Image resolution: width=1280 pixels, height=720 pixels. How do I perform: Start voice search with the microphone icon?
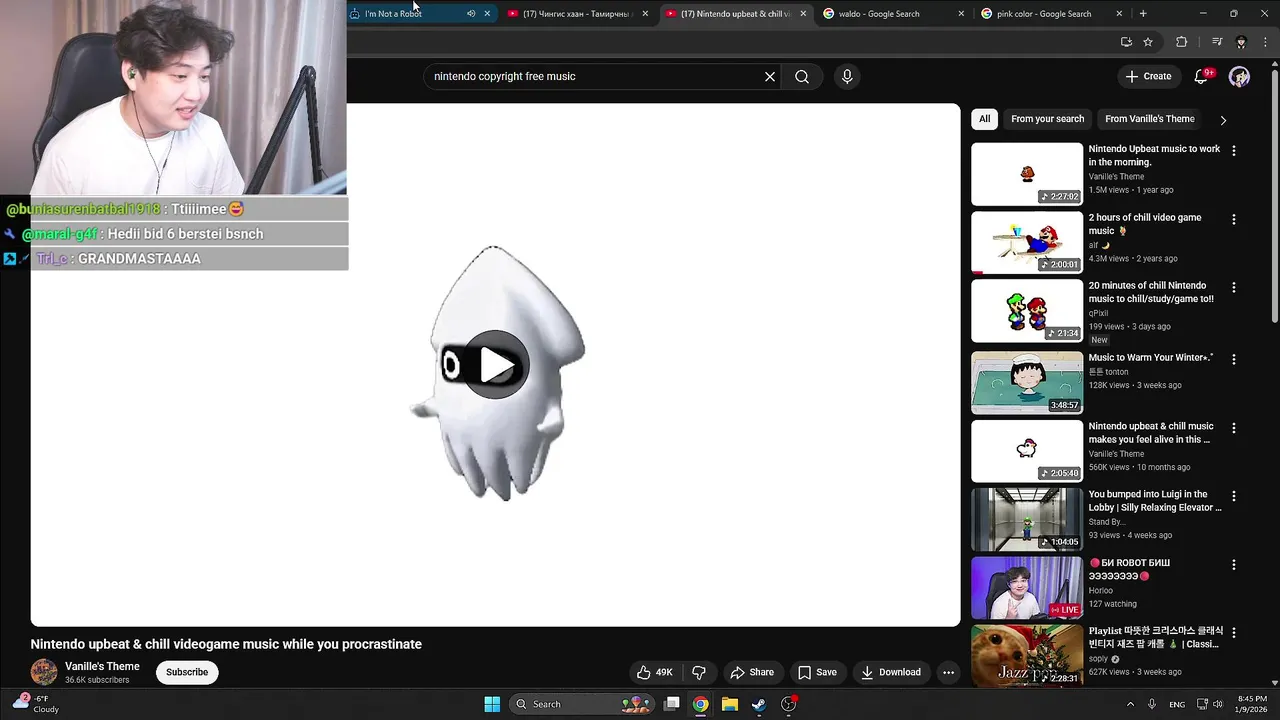click(x=847, y=77)
